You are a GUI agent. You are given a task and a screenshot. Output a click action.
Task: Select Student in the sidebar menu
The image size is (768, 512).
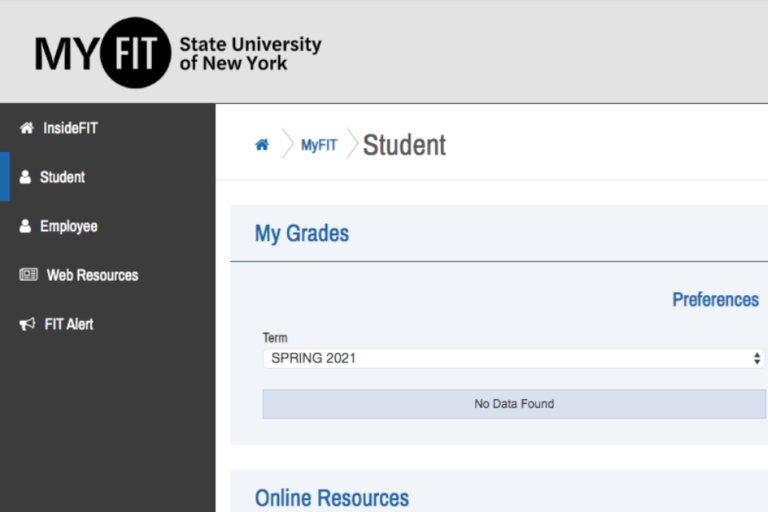(62, 177)
